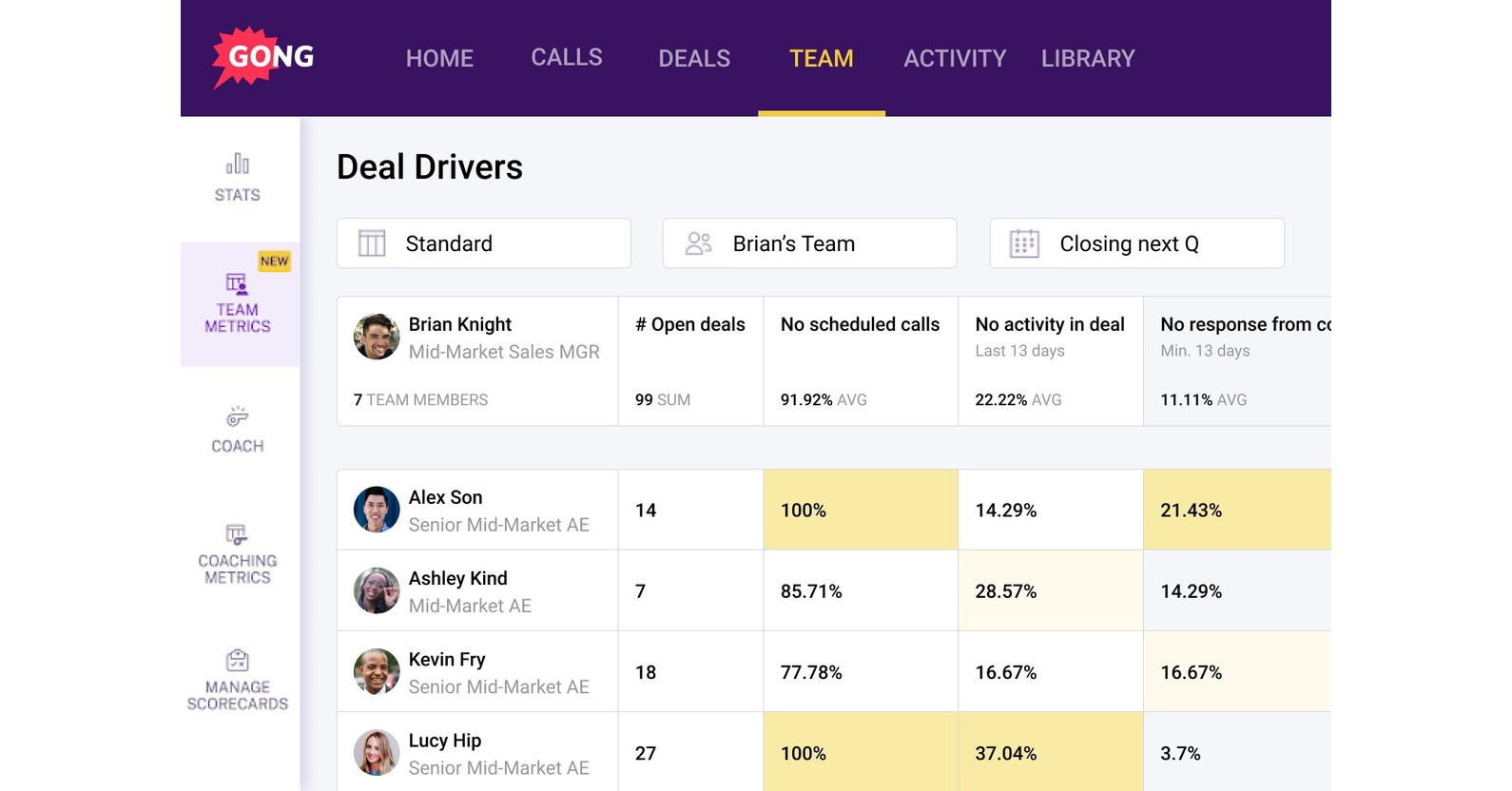Click the 22.22% AVG summary value
Screen dimensions: 1512x791
pos(1018,400)
